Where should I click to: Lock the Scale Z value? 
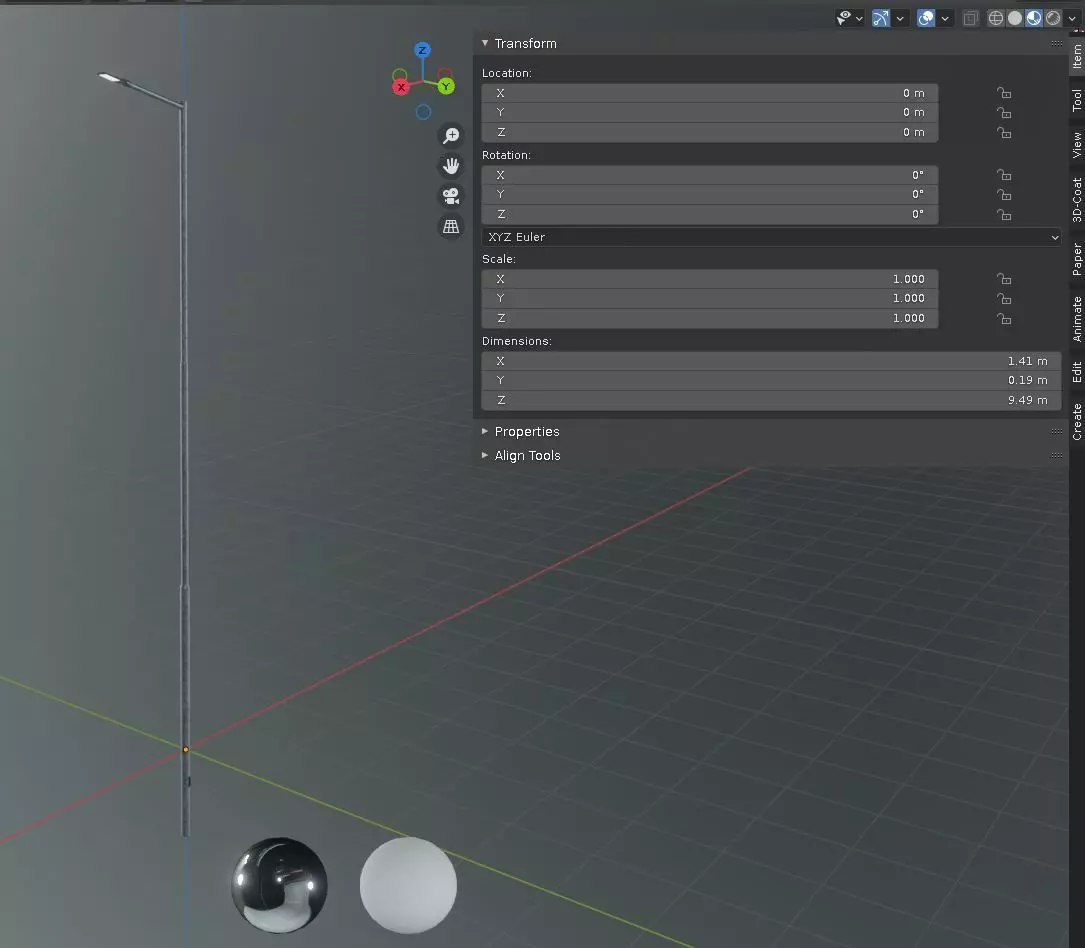1004,318
